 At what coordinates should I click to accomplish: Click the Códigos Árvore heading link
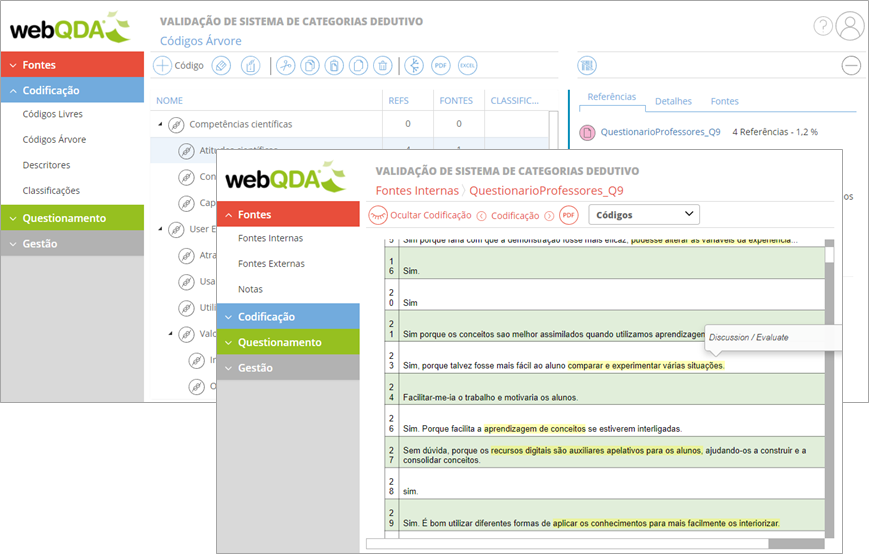(201, 41)
